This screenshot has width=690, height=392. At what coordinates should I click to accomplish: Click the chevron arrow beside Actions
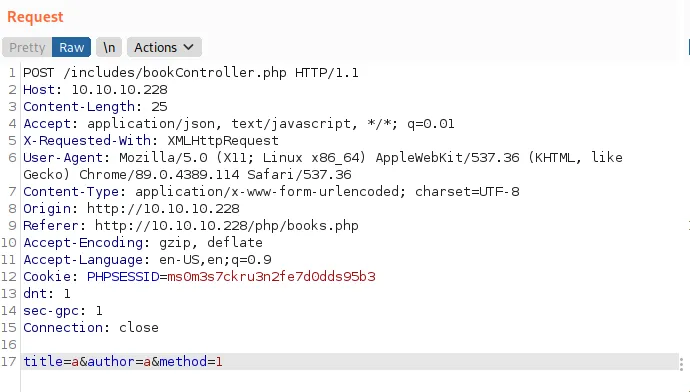pyautogui.click(x=189, y=47)
